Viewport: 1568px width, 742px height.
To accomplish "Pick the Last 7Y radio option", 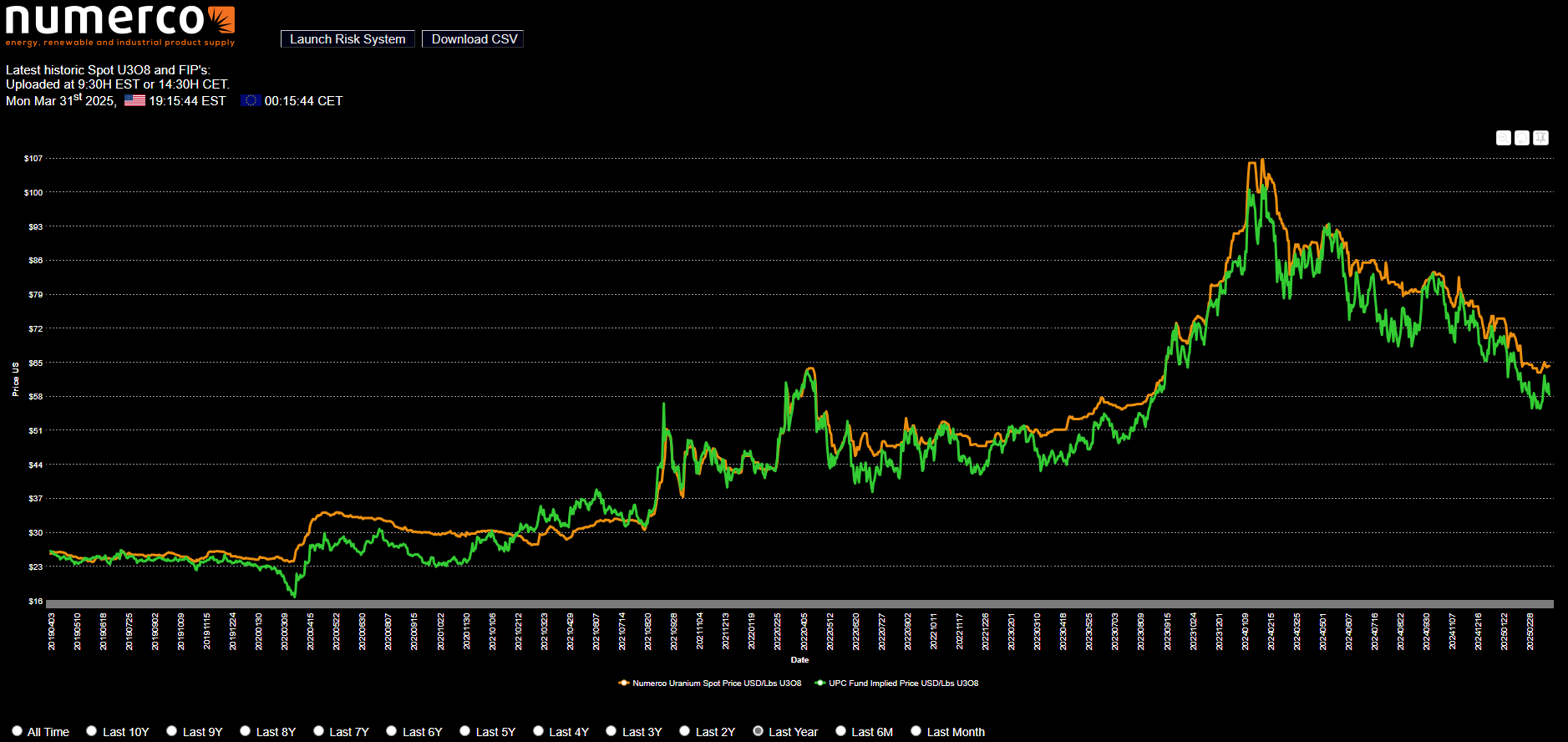I will (x=319, y=731).
